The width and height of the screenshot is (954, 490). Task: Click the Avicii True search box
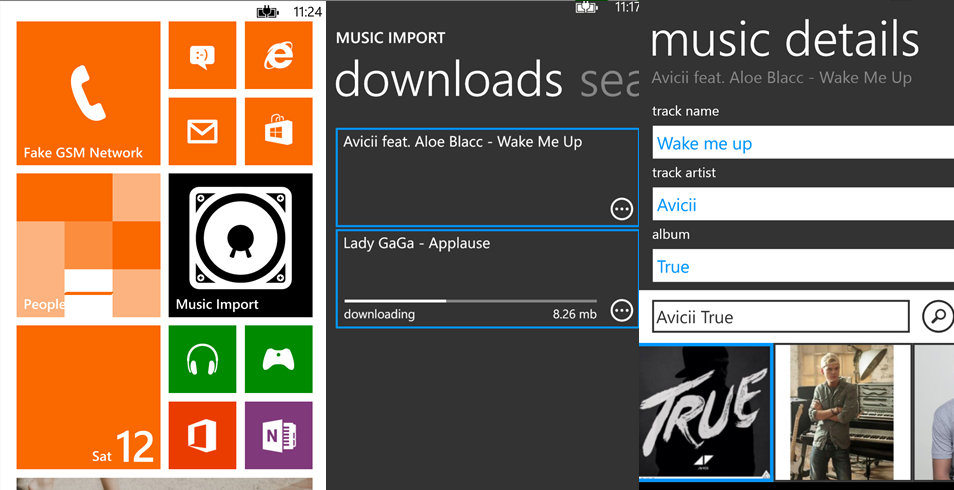point(781,317)
